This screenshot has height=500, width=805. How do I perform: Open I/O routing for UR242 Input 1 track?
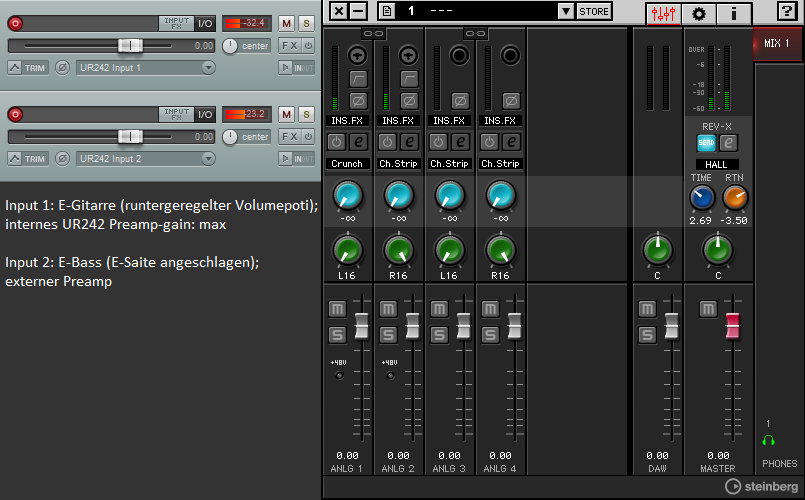205,23
